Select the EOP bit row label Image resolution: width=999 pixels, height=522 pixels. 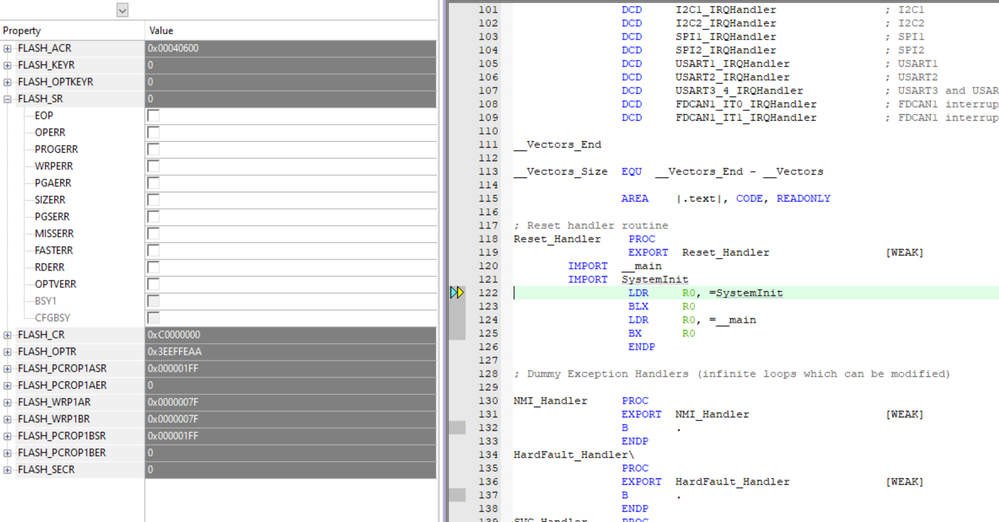[x=44, y=115]
